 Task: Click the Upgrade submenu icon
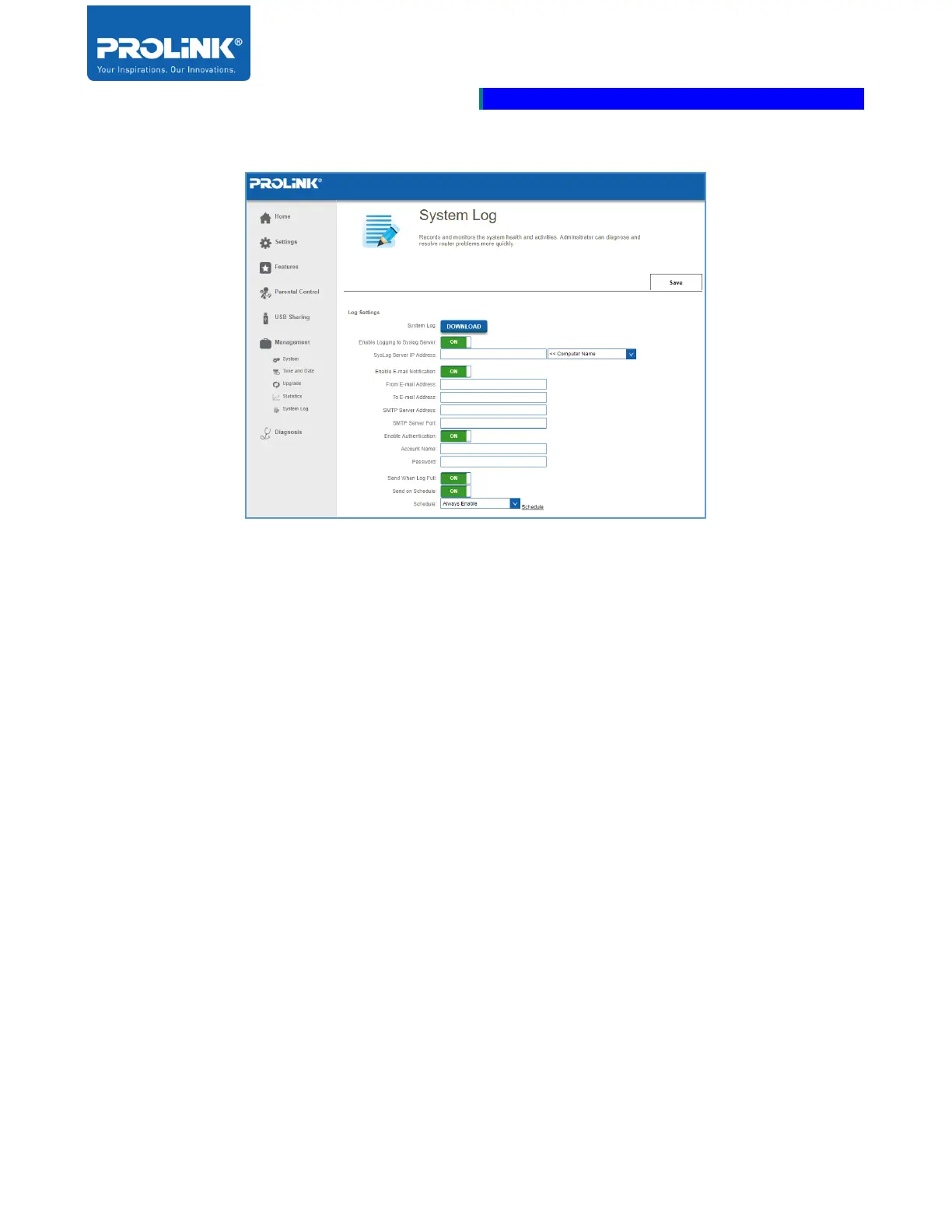click(276, 384)
